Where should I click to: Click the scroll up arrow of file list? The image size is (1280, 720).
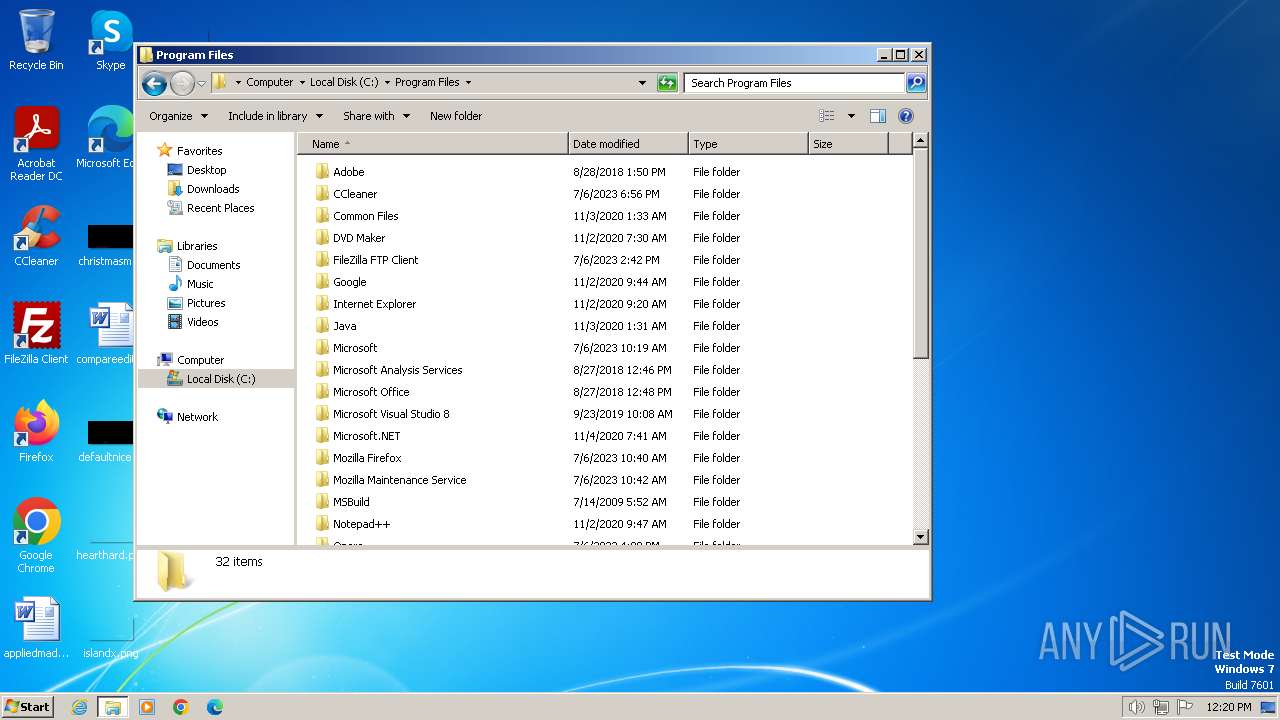pos(921,141)
